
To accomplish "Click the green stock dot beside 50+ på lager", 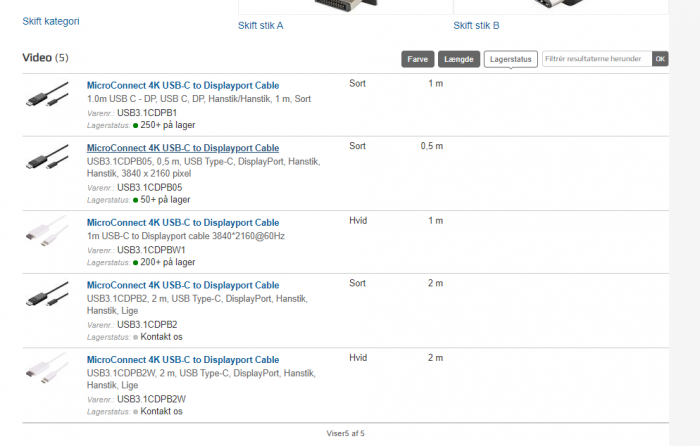I will 135,200.
